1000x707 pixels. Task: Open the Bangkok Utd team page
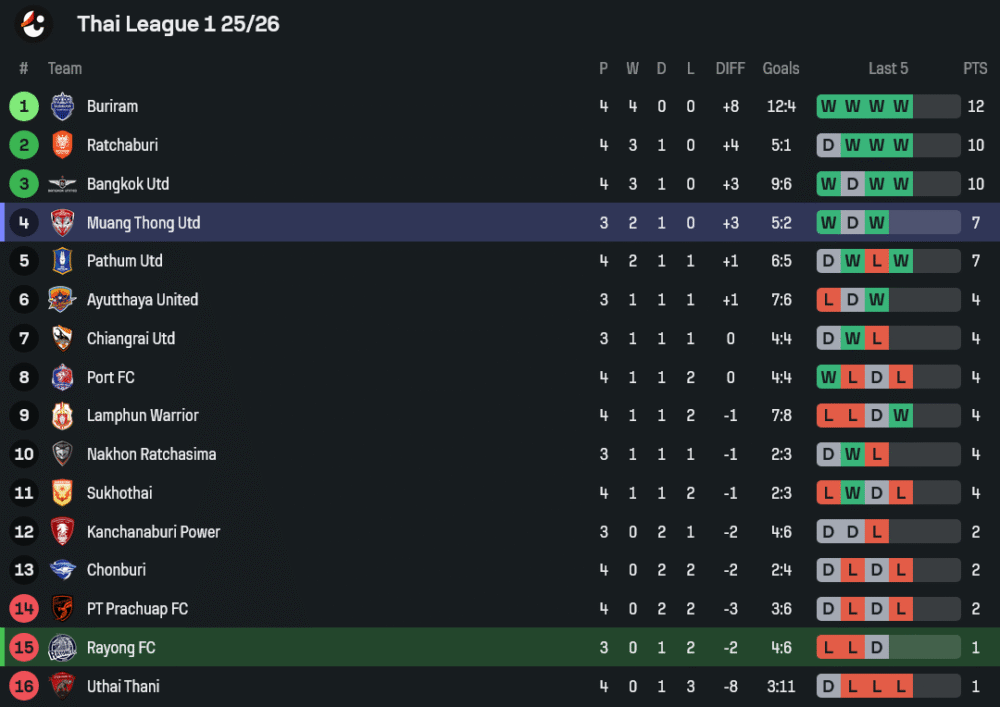click(128, 184)
